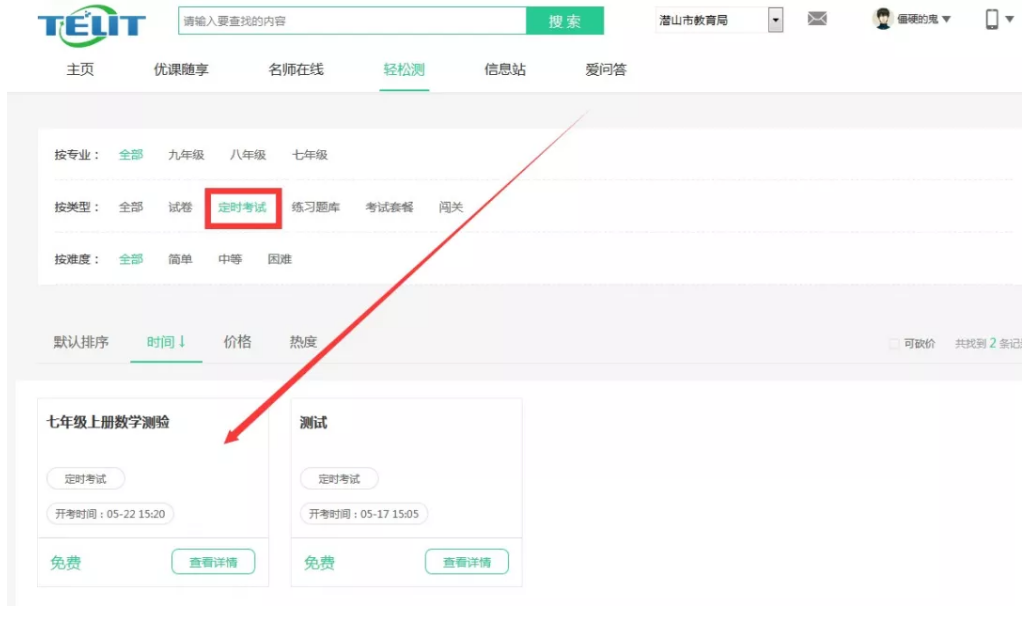Screen dimensions: 1027x620
Task: Click the mobile phone icon
Action: pyautogui.click(x=992, y=19)
